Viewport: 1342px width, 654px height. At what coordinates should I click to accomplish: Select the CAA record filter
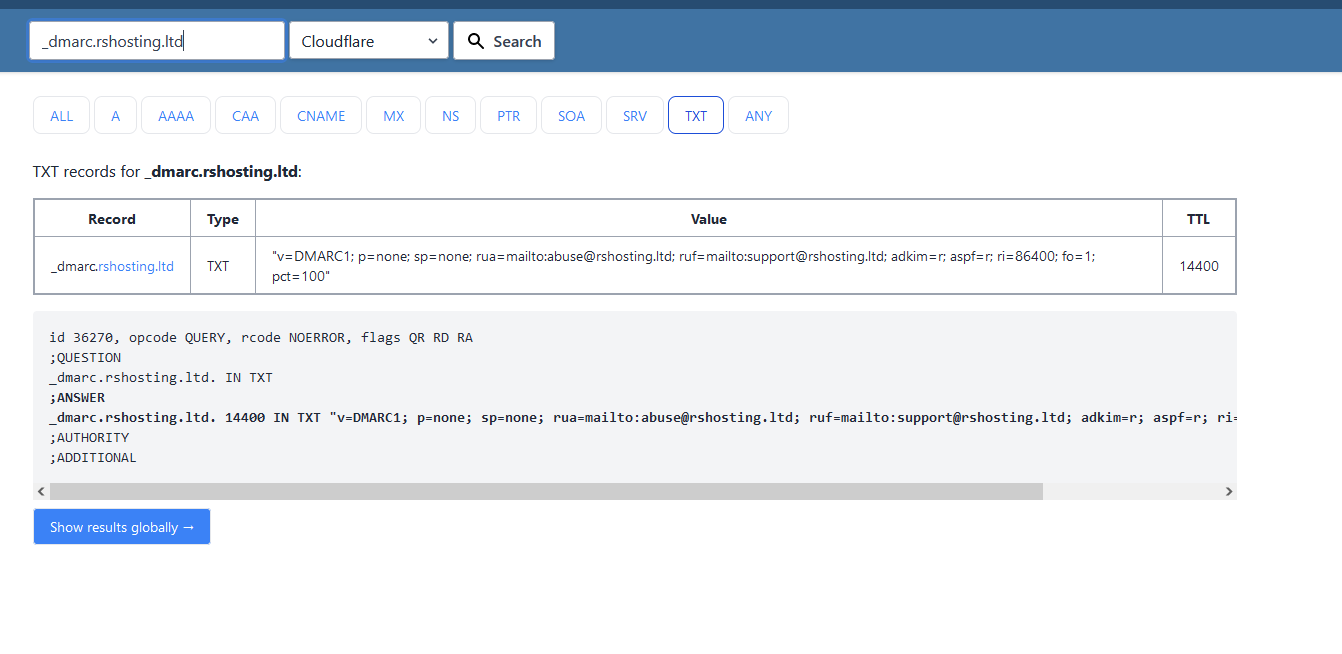coord(245,115)
